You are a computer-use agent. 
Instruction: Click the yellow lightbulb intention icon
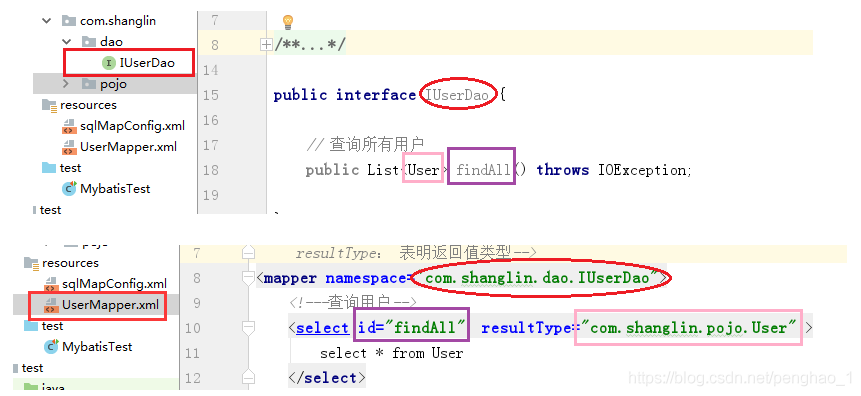tap(288, 22)
